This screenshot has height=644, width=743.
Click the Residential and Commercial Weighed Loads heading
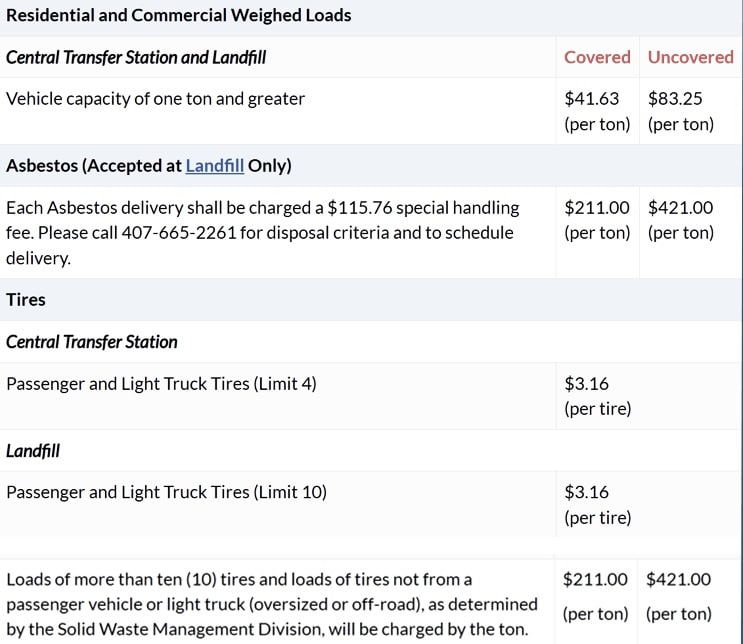178,16
